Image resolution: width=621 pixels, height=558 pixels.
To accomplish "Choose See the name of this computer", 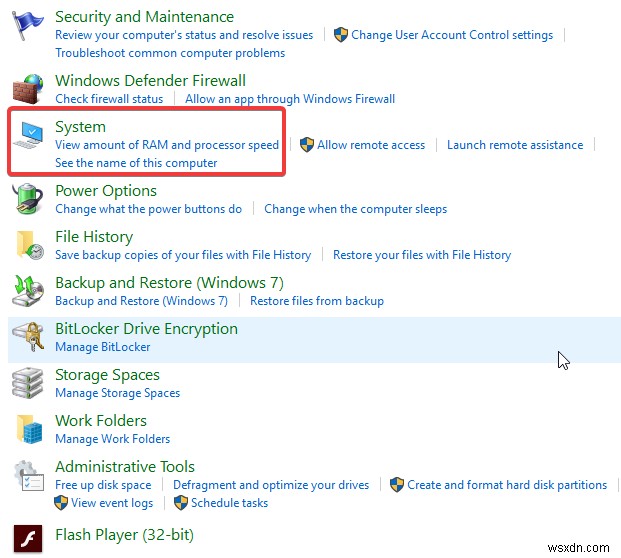I will (x=136, y=163).
